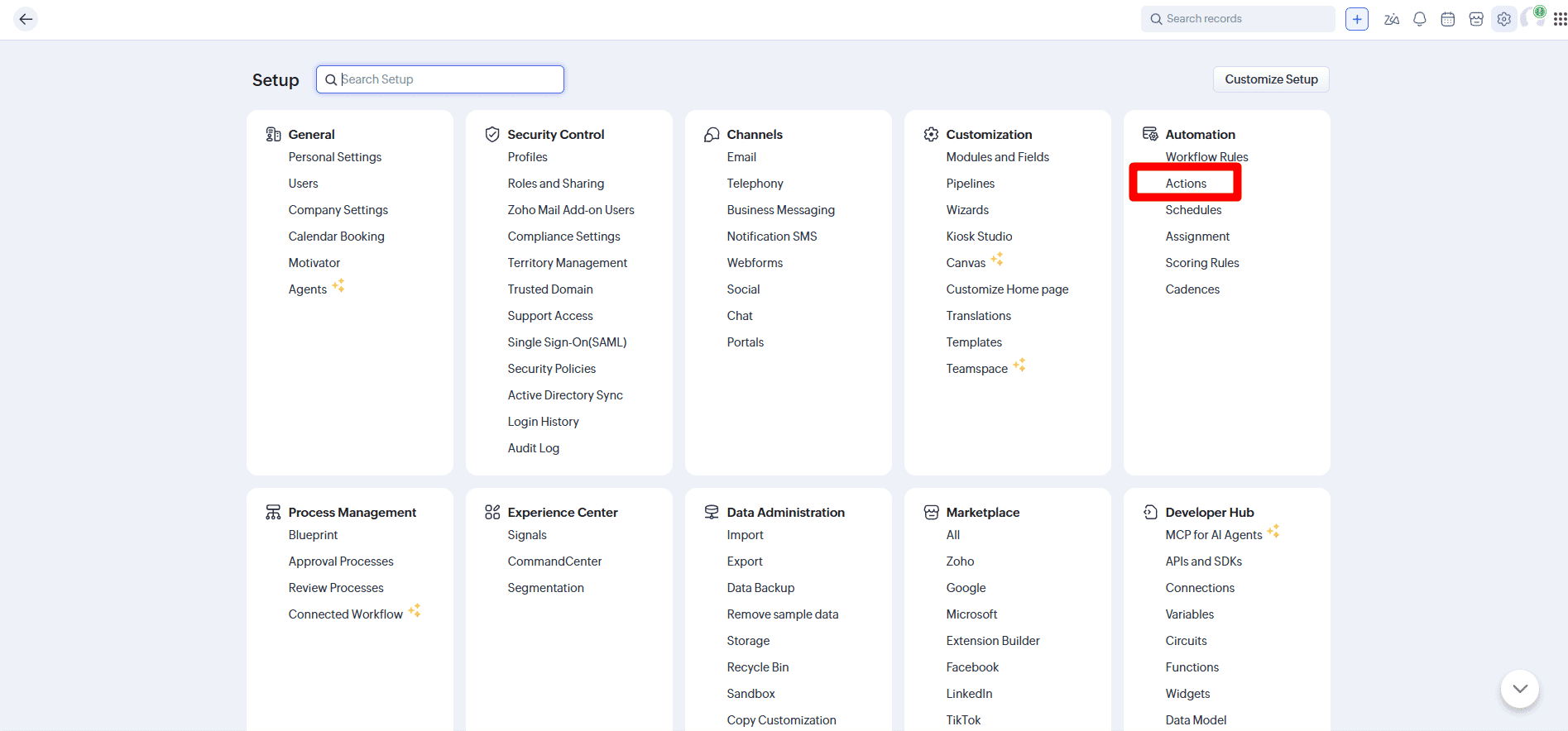Open Workflow Rules under Automation
This screenshot has height=731, width=1568.
pos(1206,157)
